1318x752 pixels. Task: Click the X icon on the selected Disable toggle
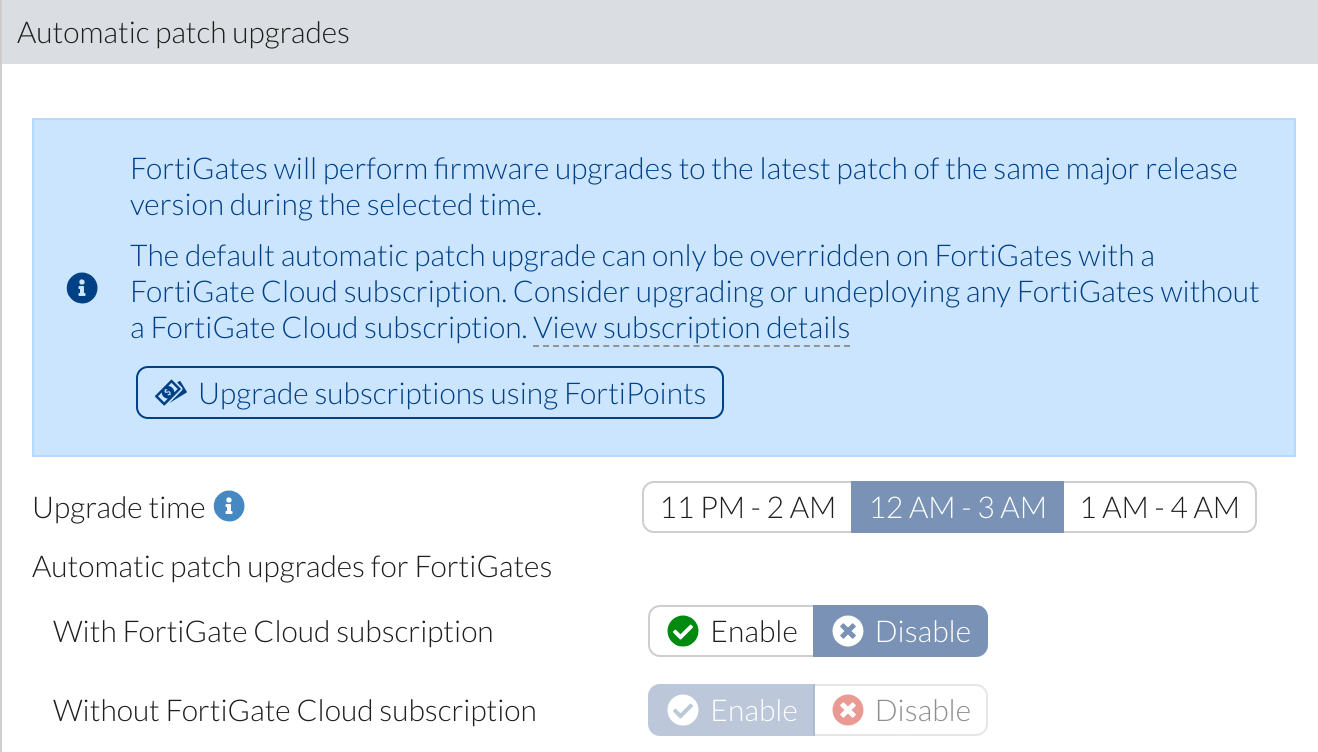click(x=848, y=631)
